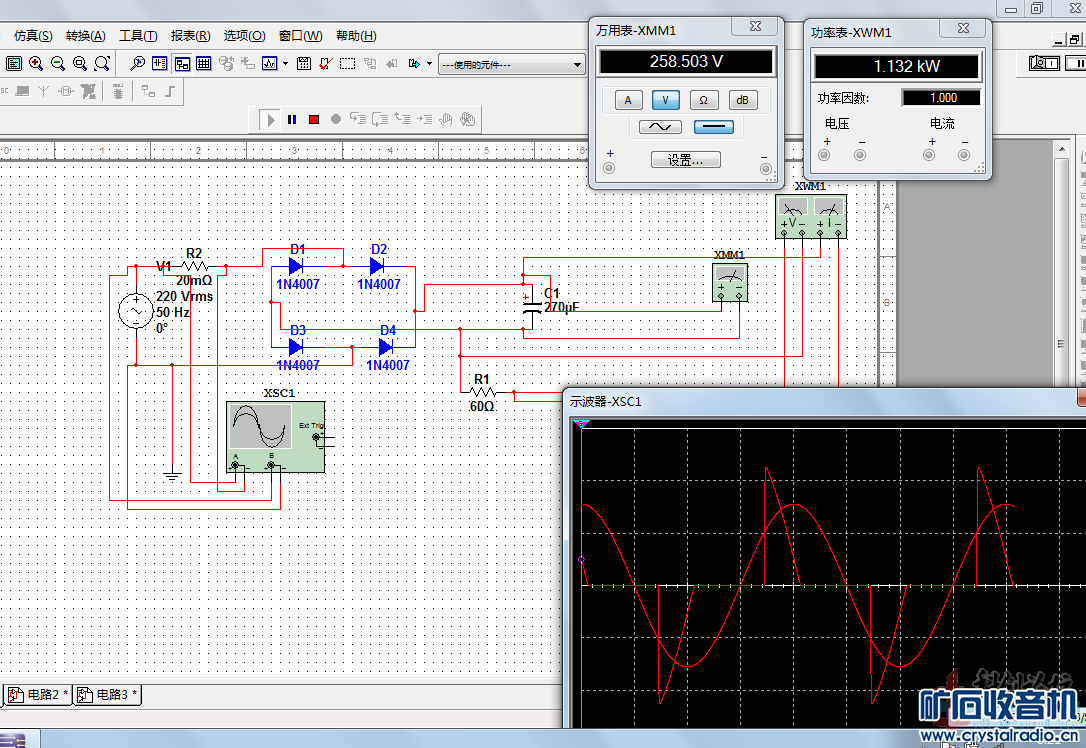Pause the running simulation
This screenshot has height=748, width=1086.
[292, 120]
